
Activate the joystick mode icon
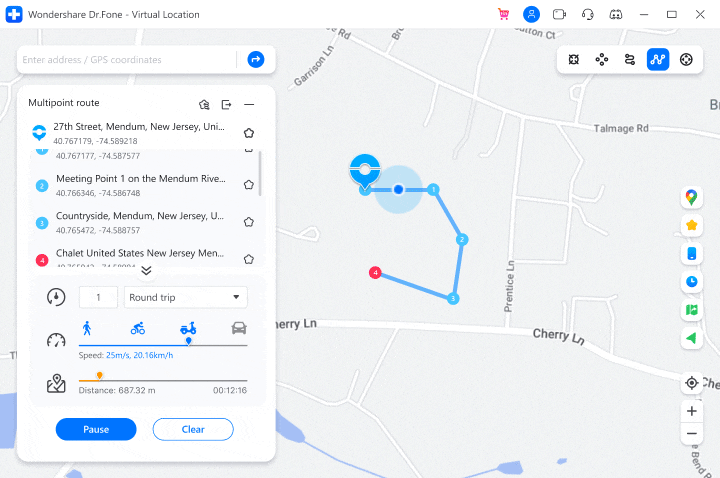(x=686, y=60)
